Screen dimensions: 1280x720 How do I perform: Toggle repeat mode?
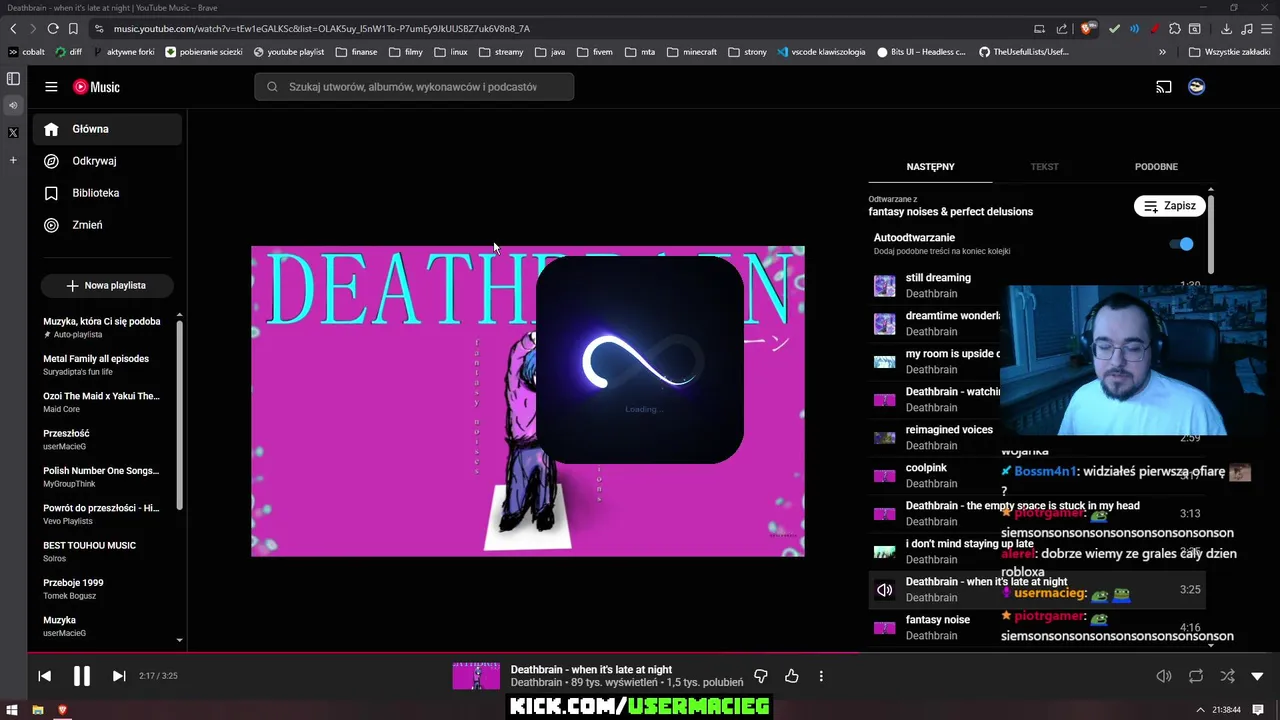click(x=1196, y=677)
